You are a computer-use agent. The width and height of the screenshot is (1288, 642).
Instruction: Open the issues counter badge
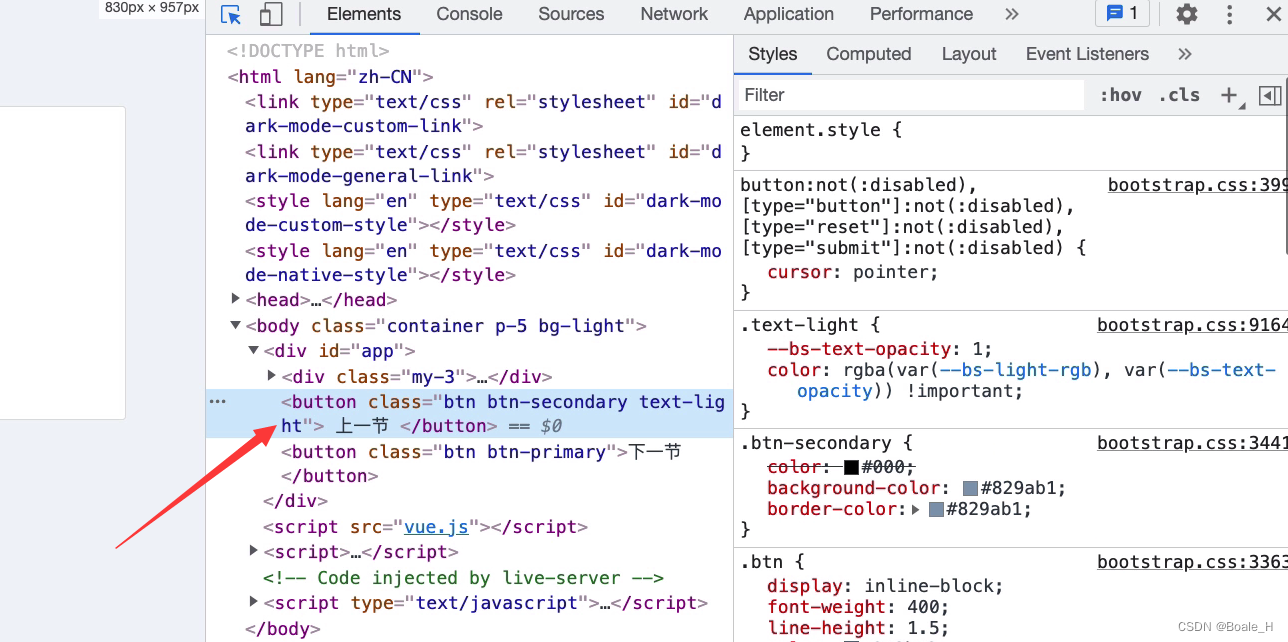point(1122,13)
